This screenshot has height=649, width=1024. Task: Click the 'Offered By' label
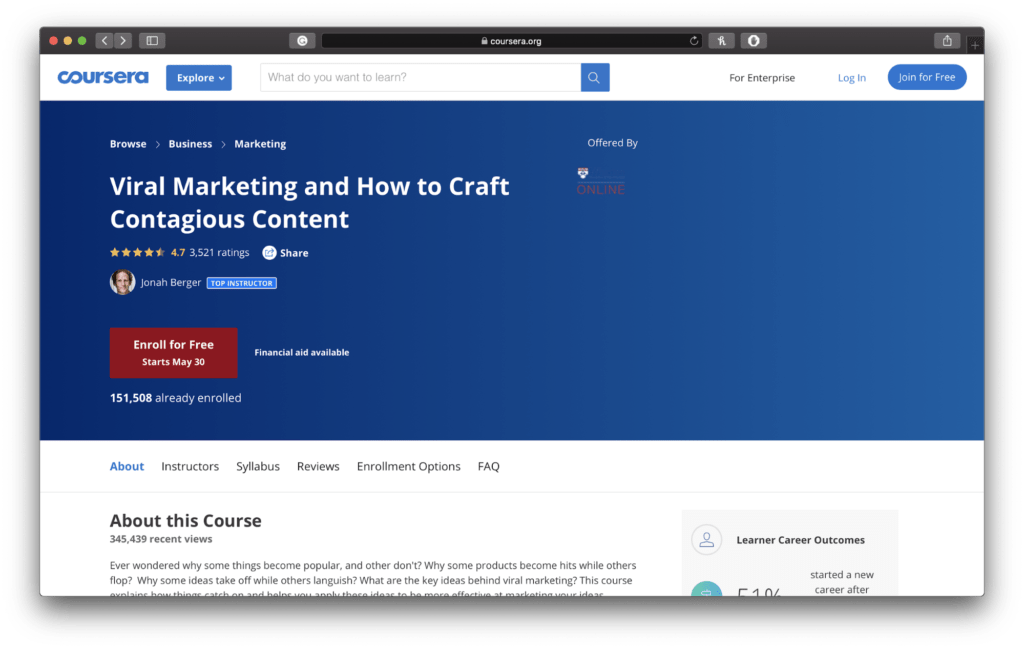[x=613, y=143]
